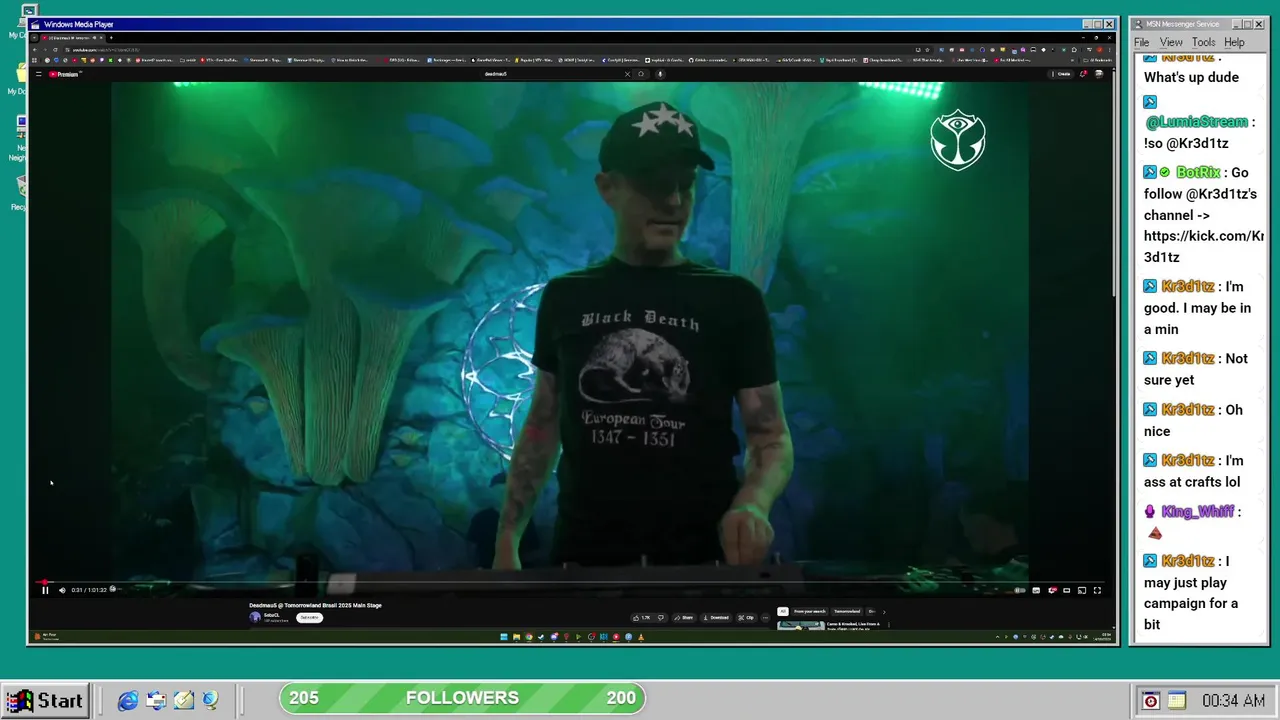Go to YouTube Premium home logo
This screenshot has width=1280, height=720.
click(64, 74)
